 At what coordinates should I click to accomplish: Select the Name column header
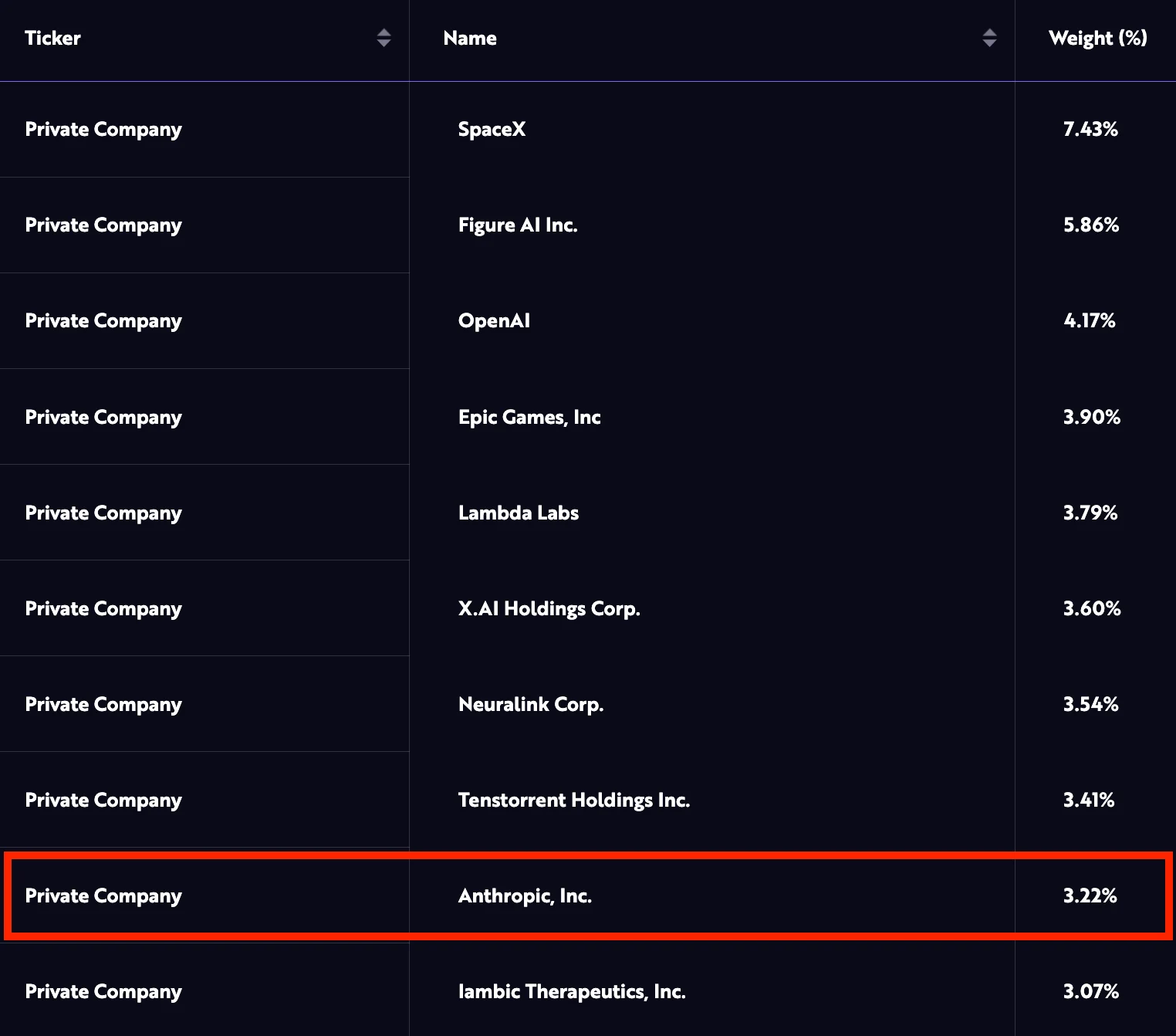point(469,38)
